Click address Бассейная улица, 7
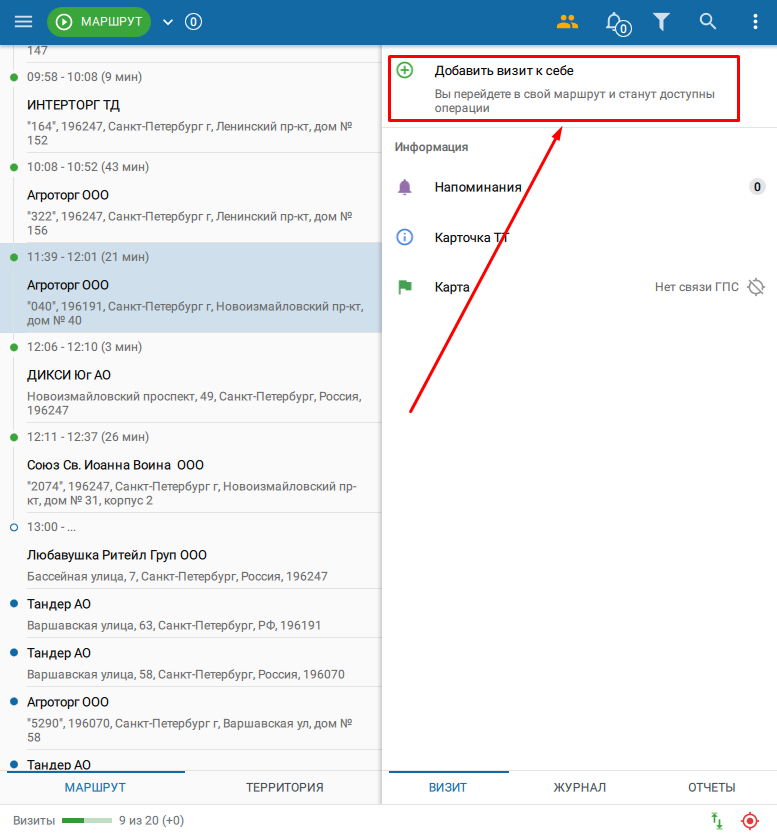 click(177, 576)
